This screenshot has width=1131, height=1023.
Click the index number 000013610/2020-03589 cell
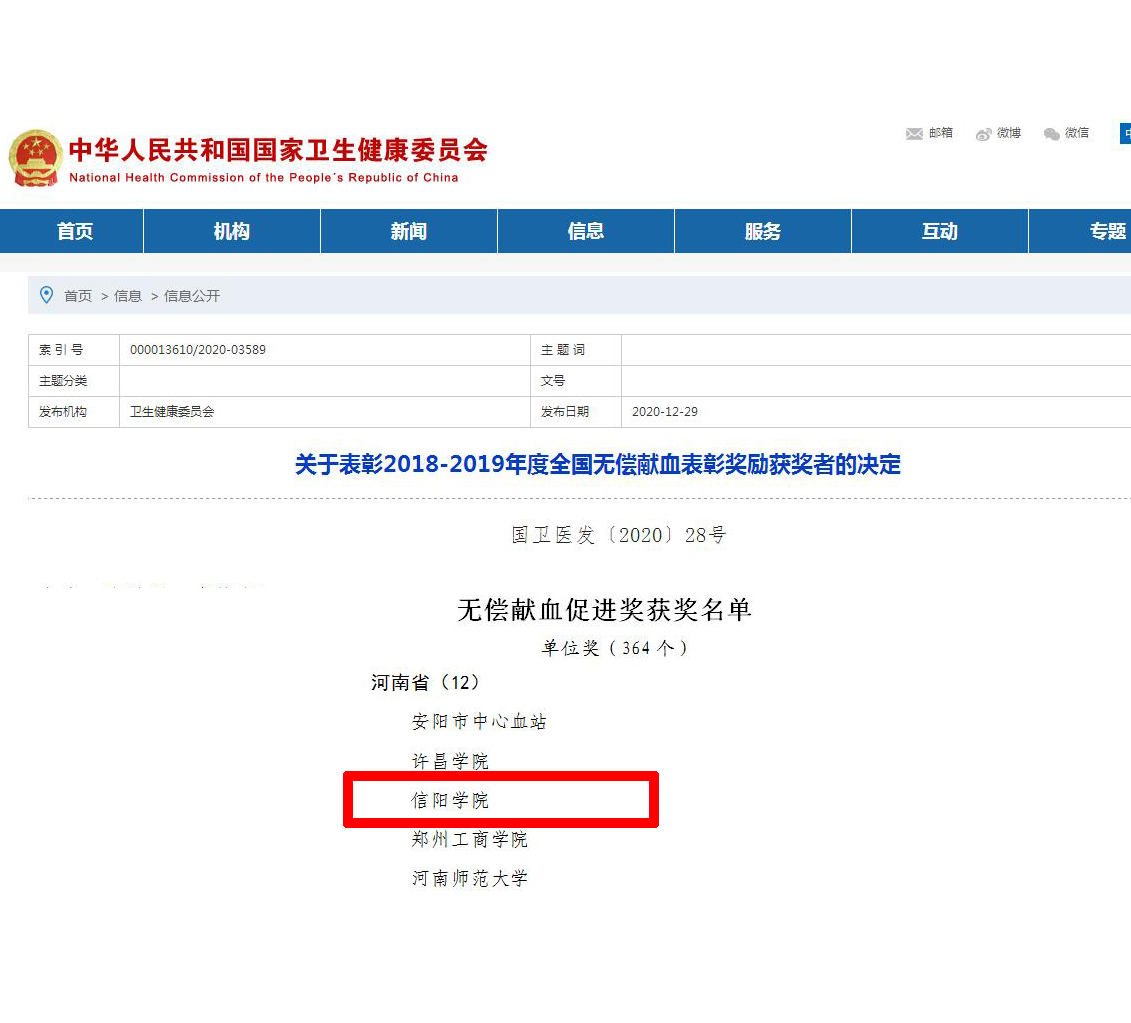coord(198,350)
